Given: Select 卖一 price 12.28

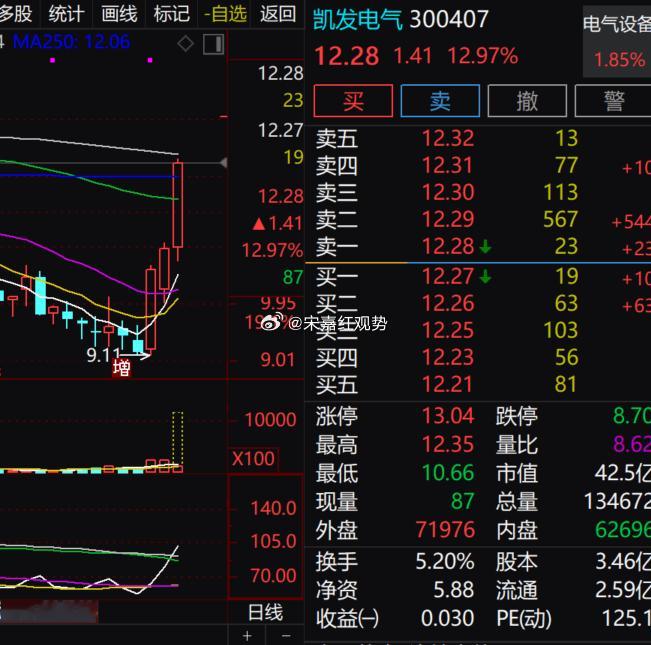Looking at the screenshot, I should (x=448, y=246).
